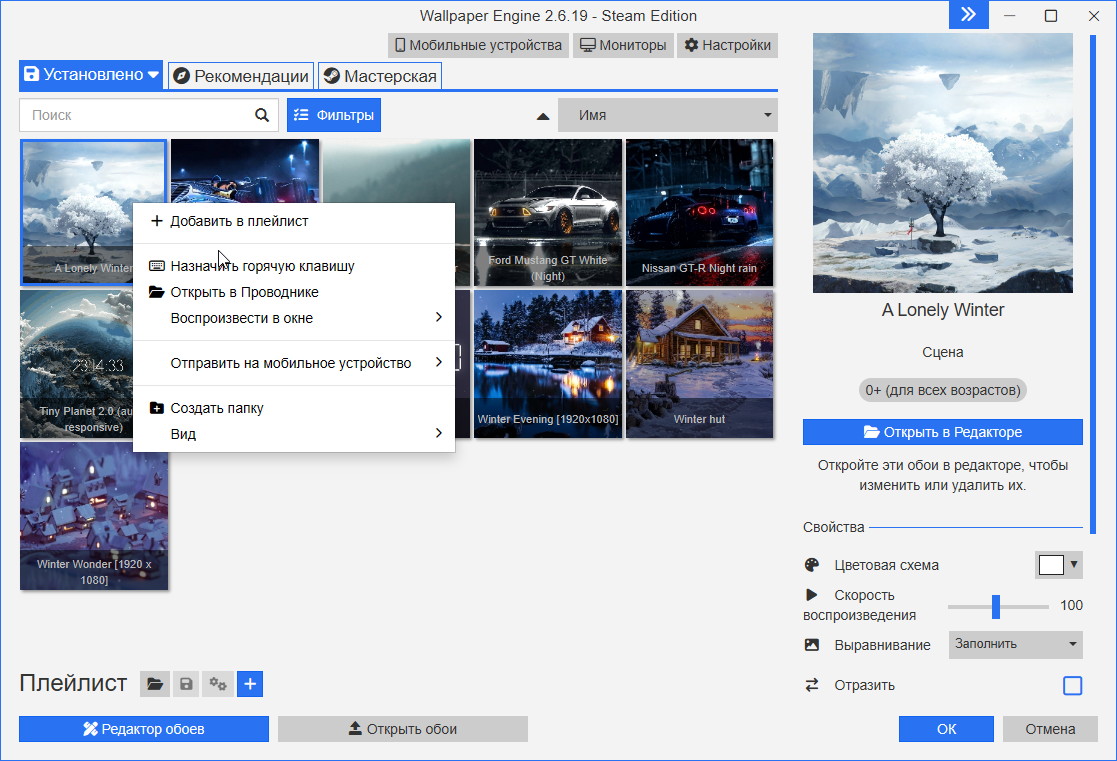
Task: Save playlist with floppy disk icon
Action: coord(186,684)
